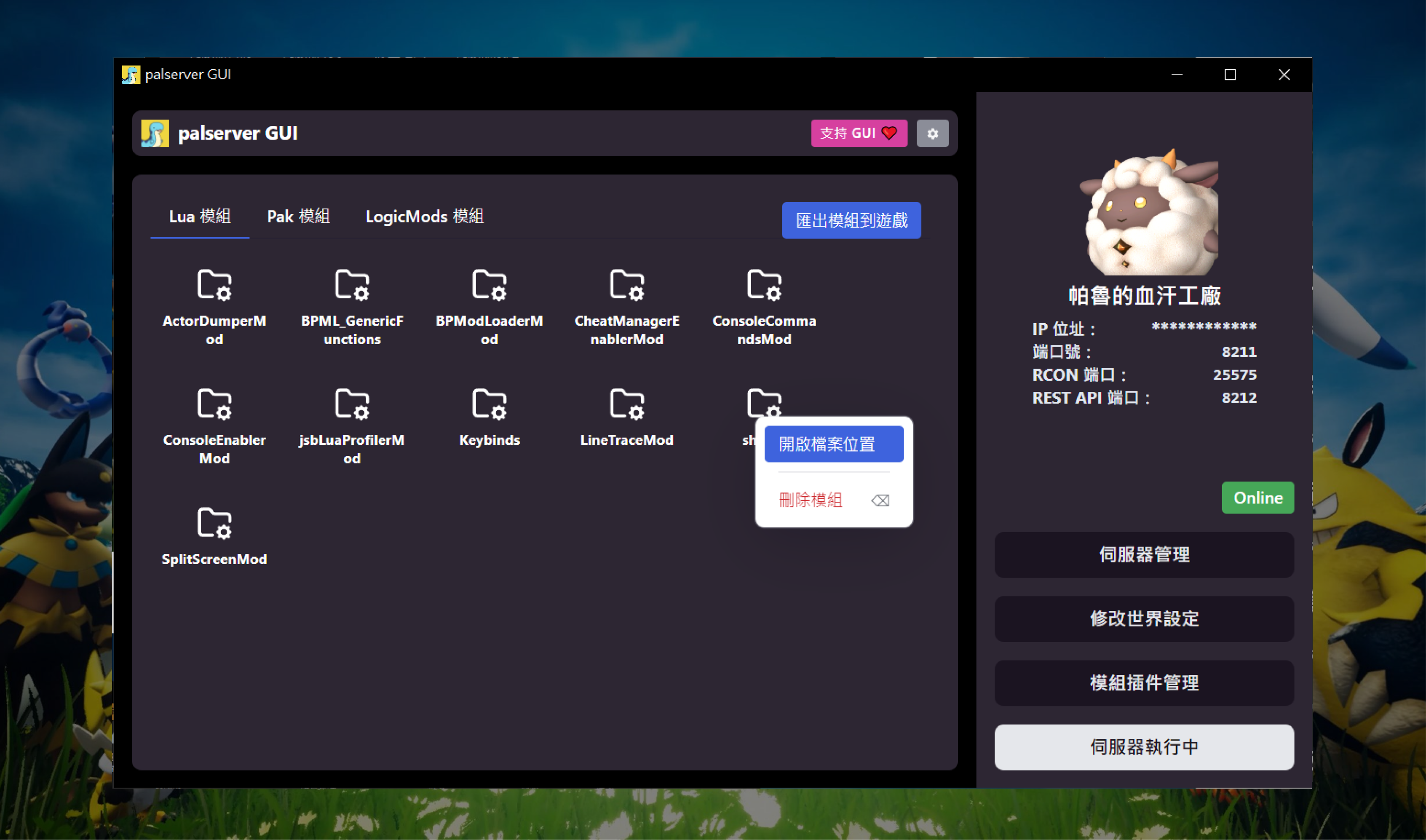Click the 伺服器執行中 server running button

coord(1144,747)
